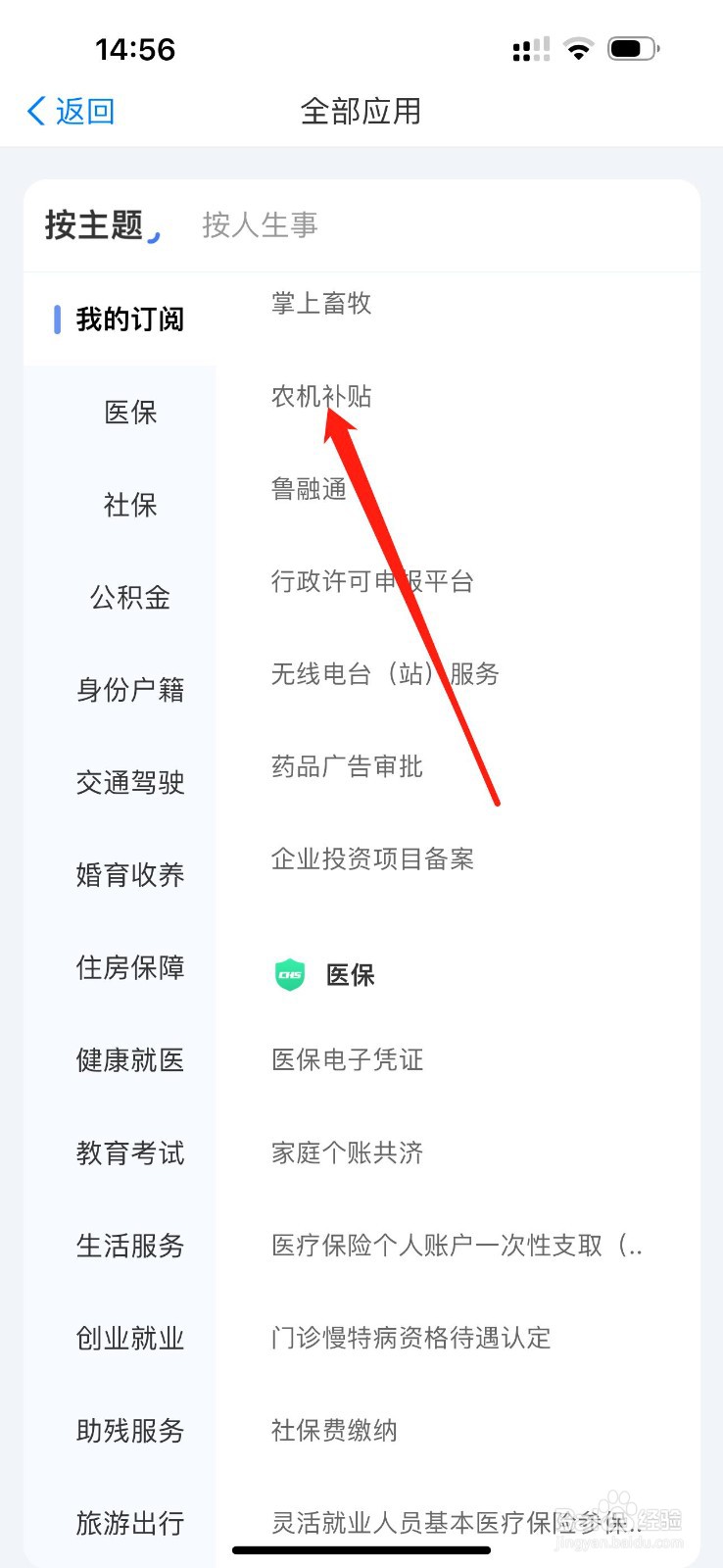Select 我的订阅 in the sidebar
The image size is (723, 1568).
tap(129, 319)
